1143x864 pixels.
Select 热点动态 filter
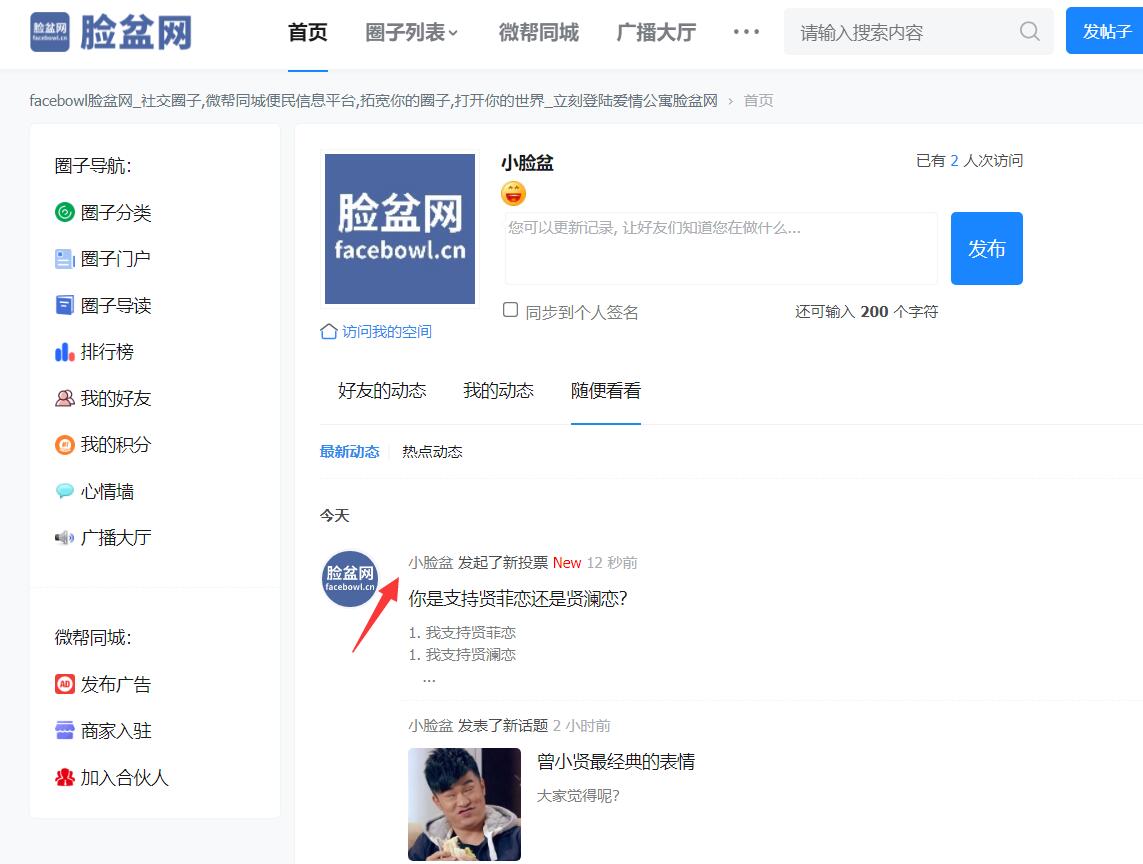click(432, 452)
